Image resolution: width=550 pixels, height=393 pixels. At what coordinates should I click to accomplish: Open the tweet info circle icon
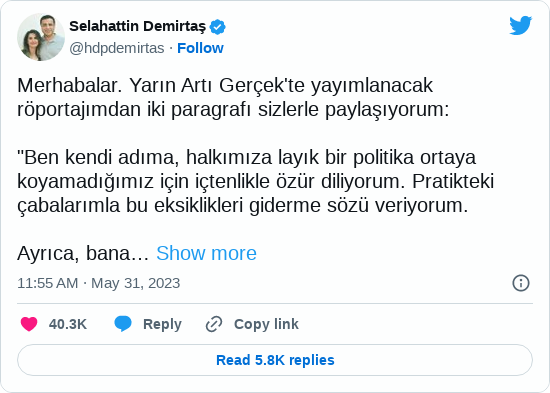(x=521, y=283)
